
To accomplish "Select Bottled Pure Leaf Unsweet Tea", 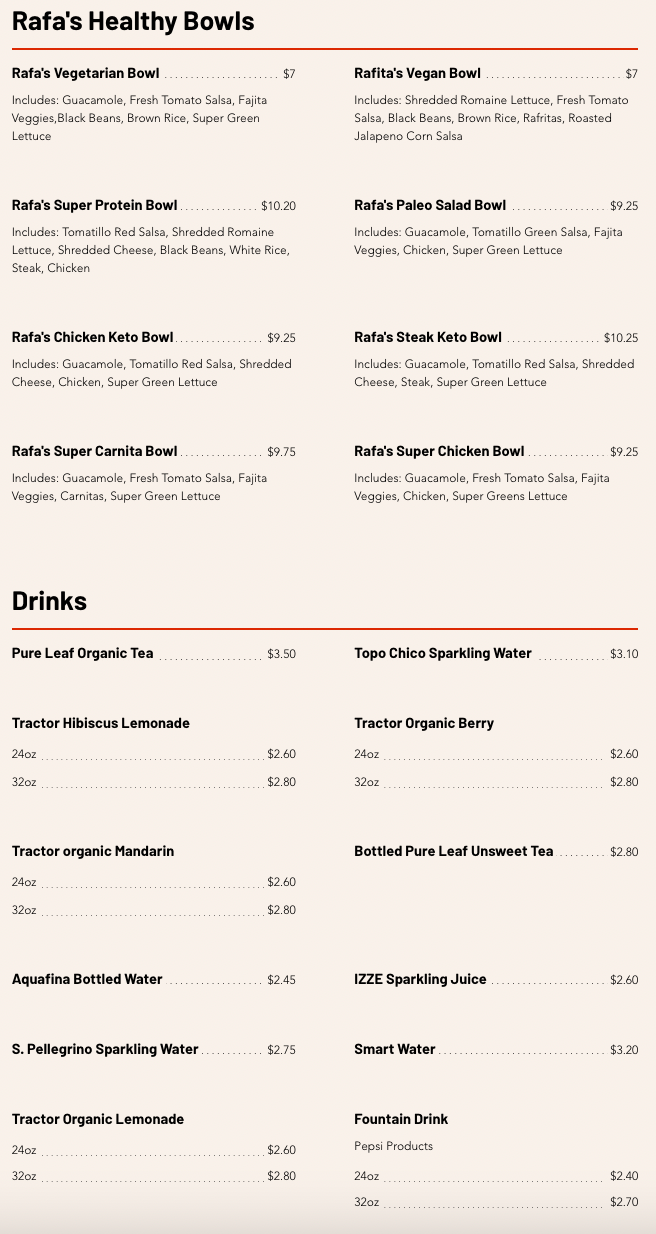I will [453, 851].
